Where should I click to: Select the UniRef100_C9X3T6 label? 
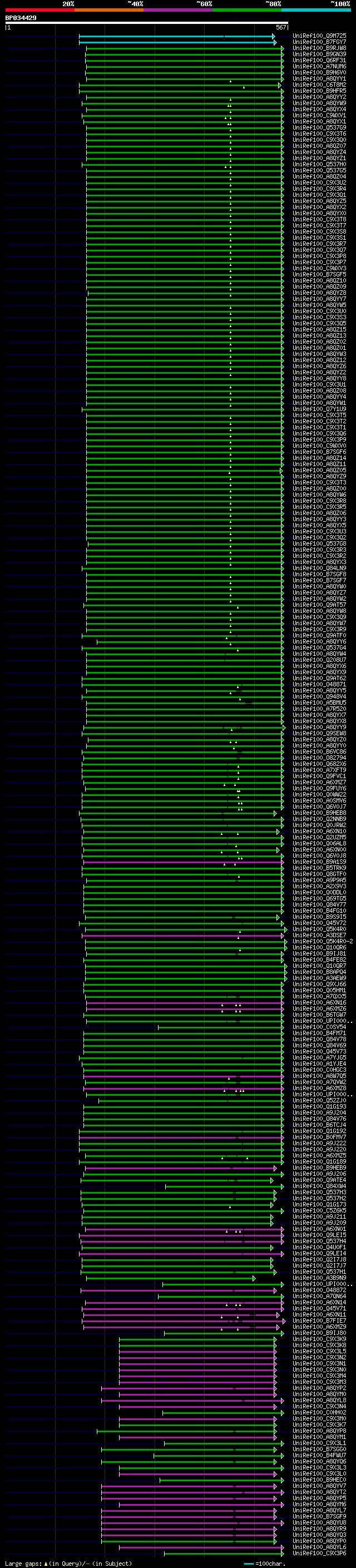319,134
